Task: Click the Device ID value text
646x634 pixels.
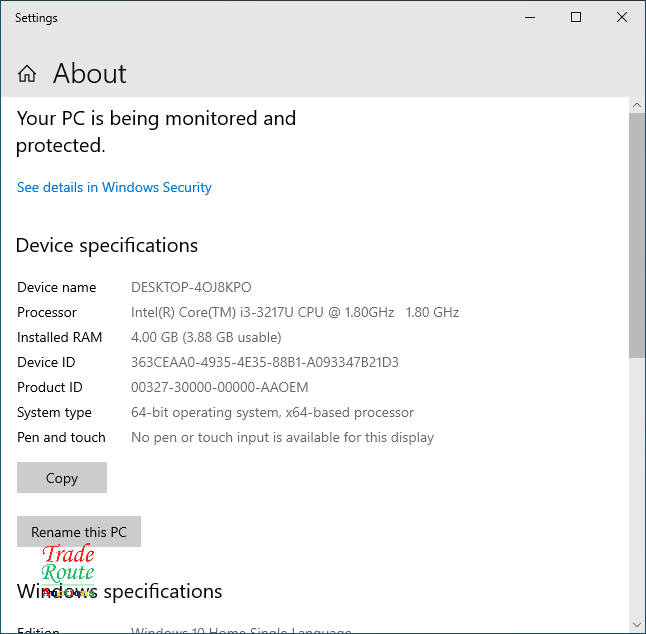Action: tap(264, 362)
